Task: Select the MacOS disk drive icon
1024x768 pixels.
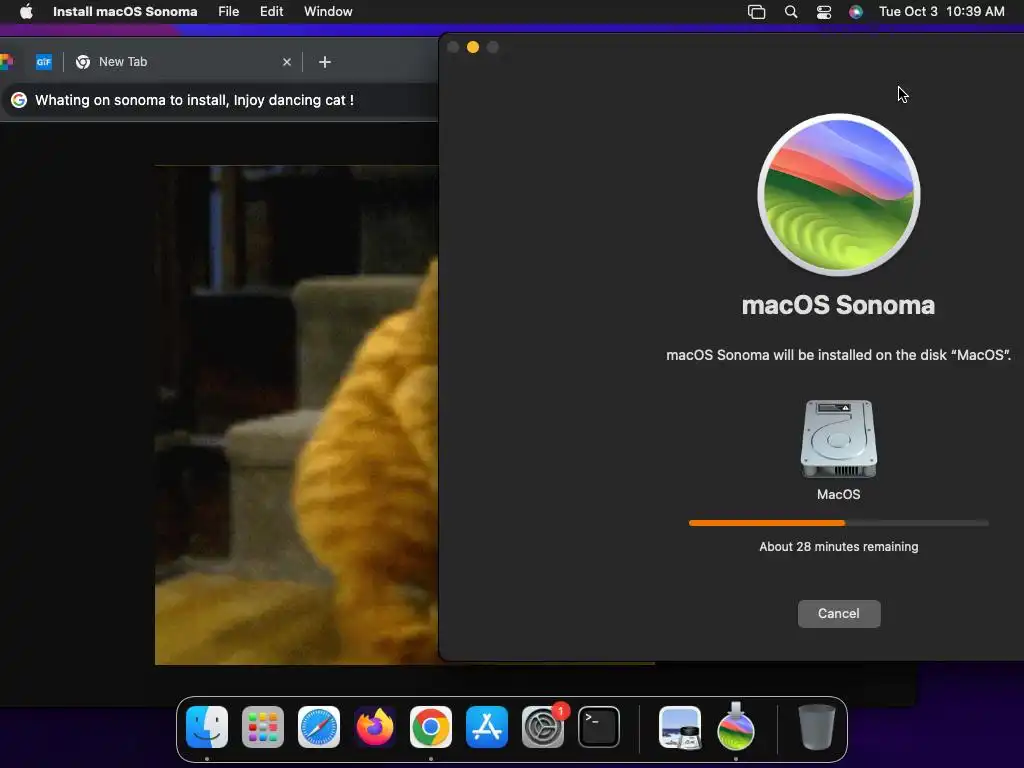Action: (x=839, y=439)
